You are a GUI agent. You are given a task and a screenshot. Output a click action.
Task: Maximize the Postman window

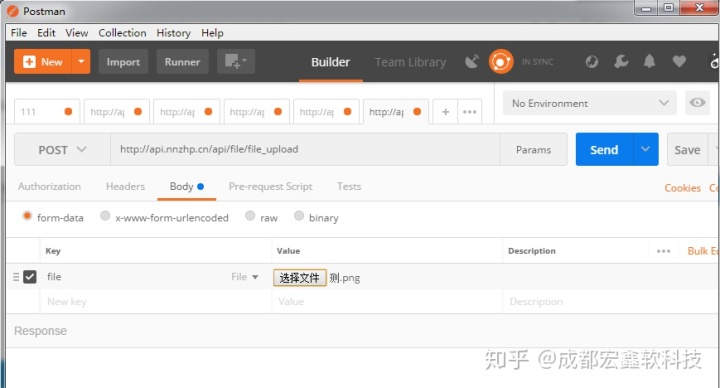click(669, 7)
